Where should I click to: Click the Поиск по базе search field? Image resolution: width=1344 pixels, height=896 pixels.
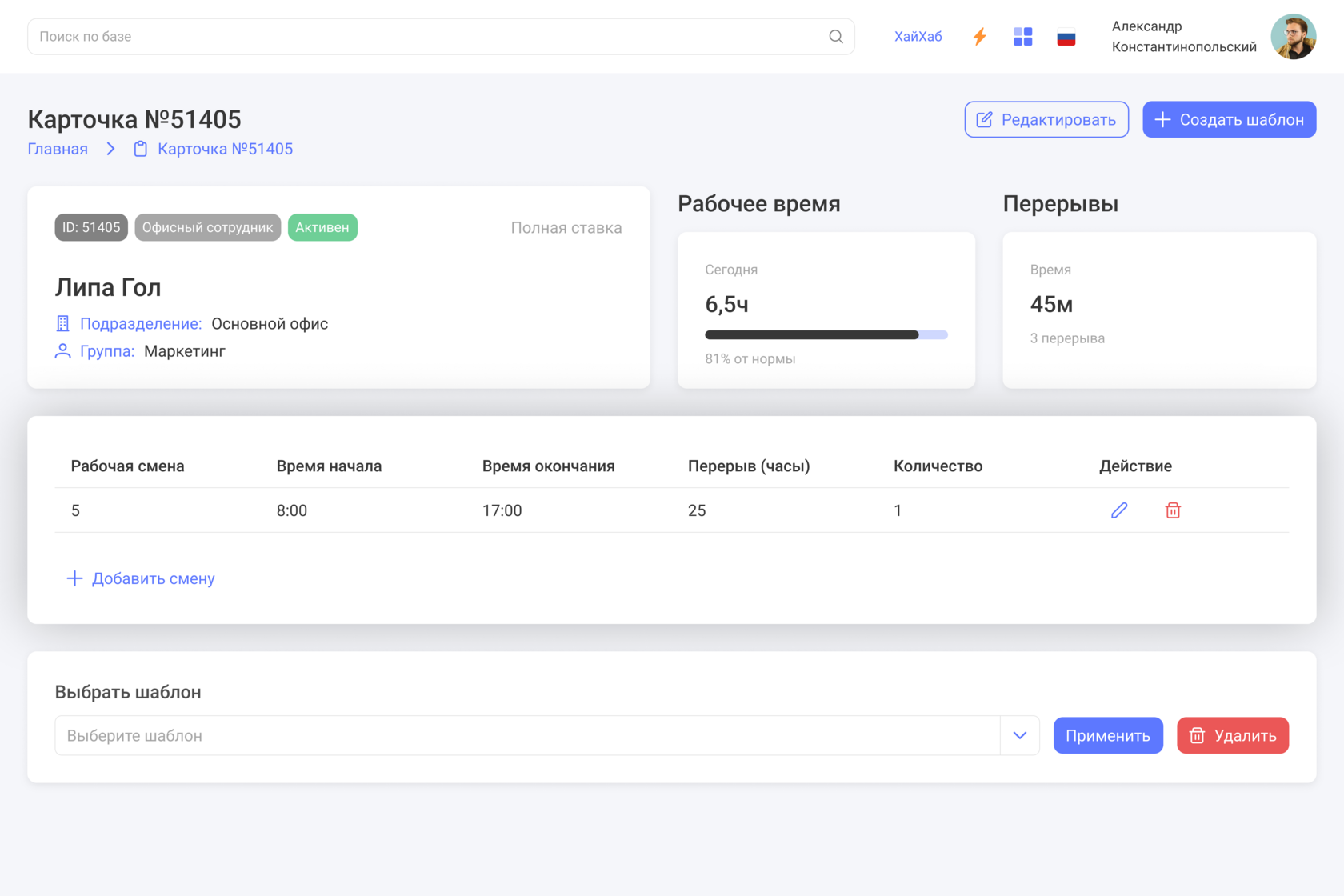pos(424,37)
